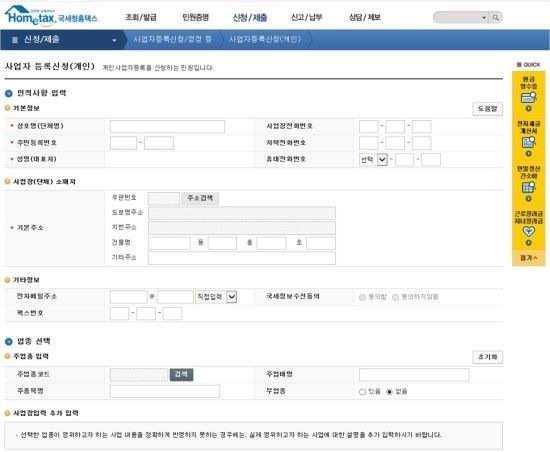
Task: Open the 신고/납부 menu
Action: pos(306,17)
